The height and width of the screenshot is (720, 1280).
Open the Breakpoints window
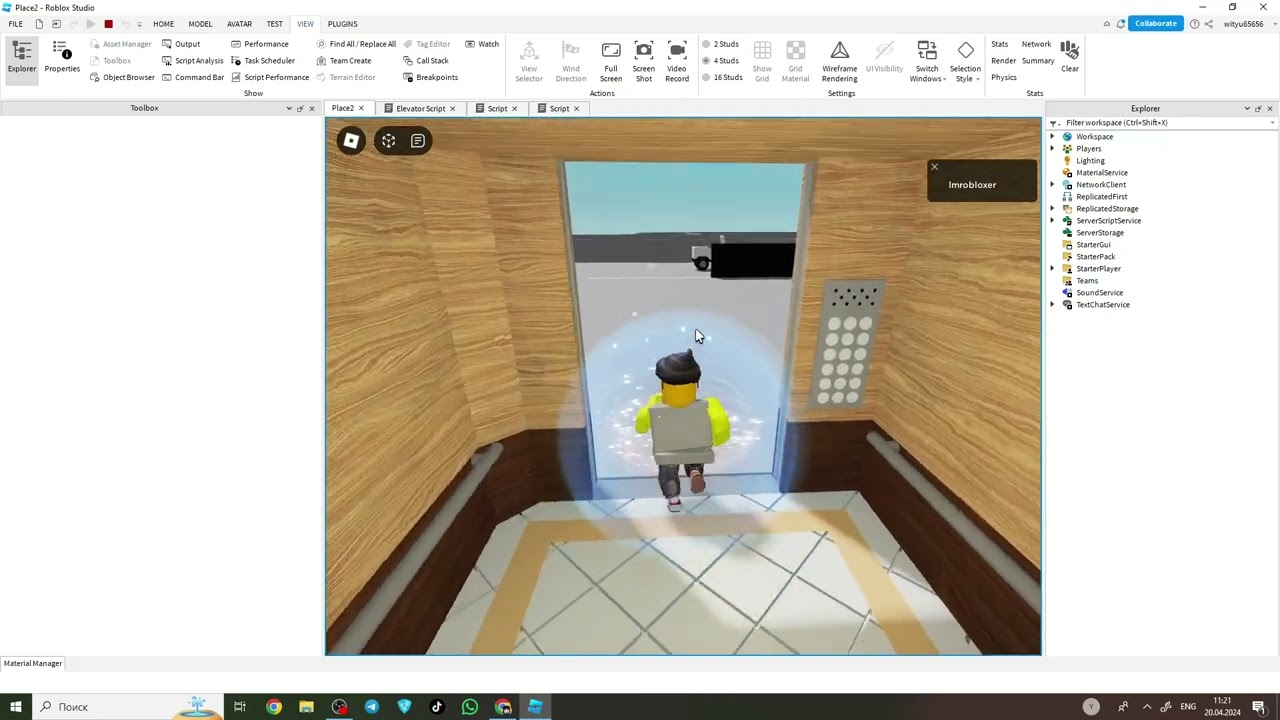pyautogui.click(x=431, y=77)
